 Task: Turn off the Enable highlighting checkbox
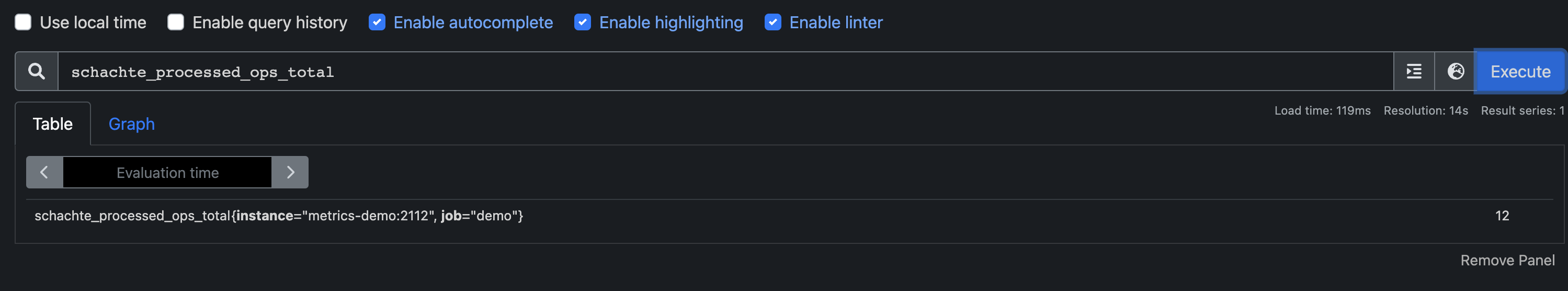coord(583,23)
